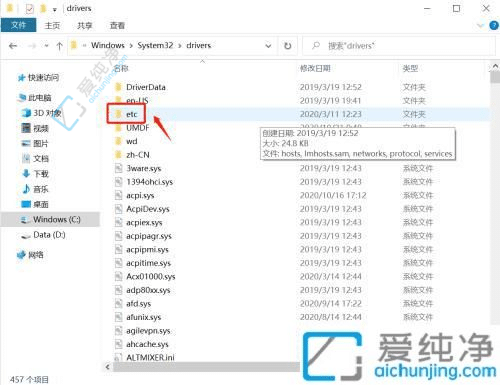
Task: Refresh the drivers folder view
Action: 288,46
